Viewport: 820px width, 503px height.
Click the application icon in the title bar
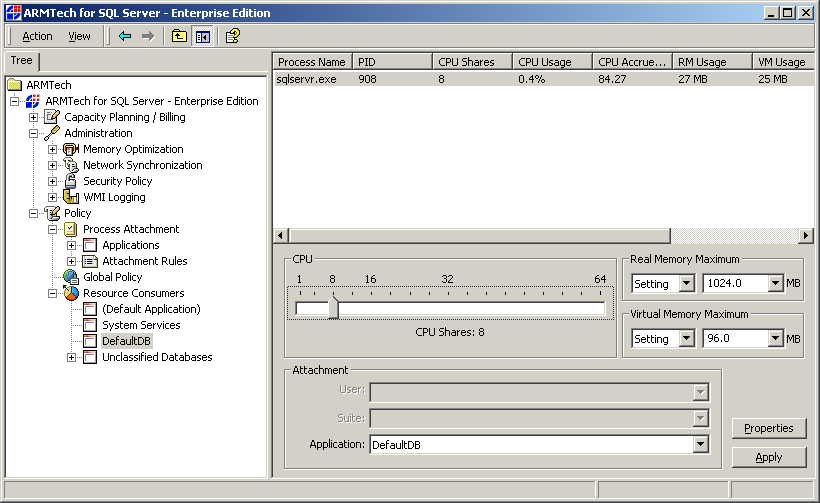[x=13, y=13]
